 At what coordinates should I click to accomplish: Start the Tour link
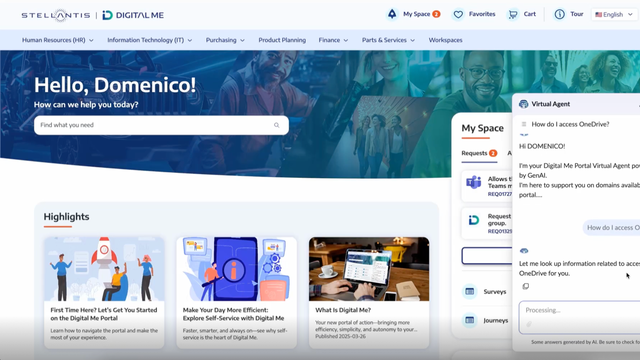coord(576,14)
